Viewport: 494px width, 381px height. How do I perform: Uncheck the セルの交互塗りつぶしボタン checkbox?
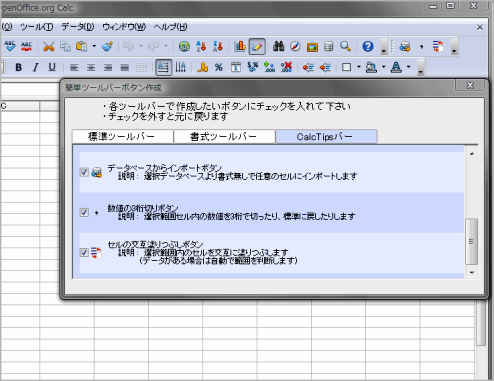84,252
